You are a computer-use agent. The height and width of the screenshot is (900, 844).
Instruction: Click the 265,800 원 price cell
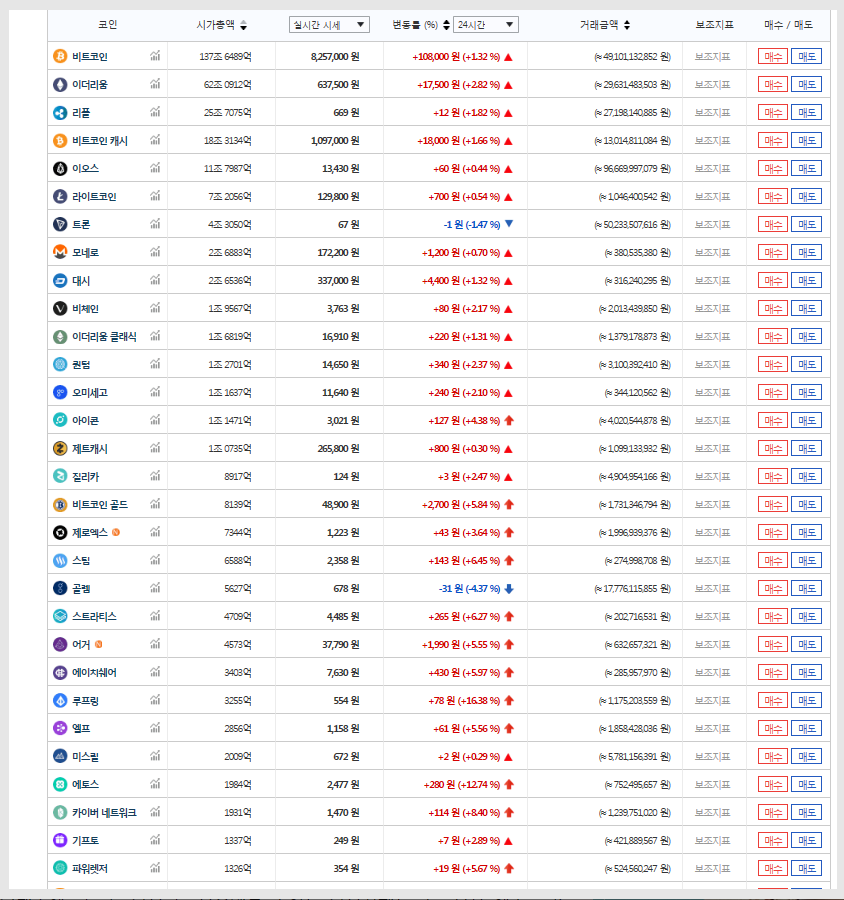(338, 449)
